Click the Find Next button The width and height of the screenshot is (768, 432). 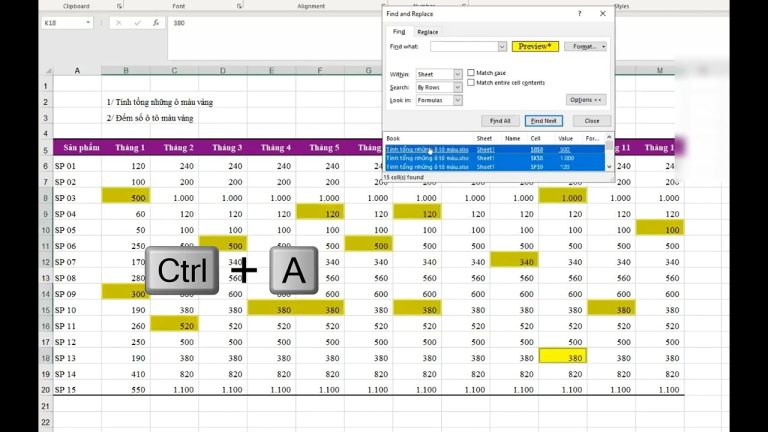coord(544,120)
